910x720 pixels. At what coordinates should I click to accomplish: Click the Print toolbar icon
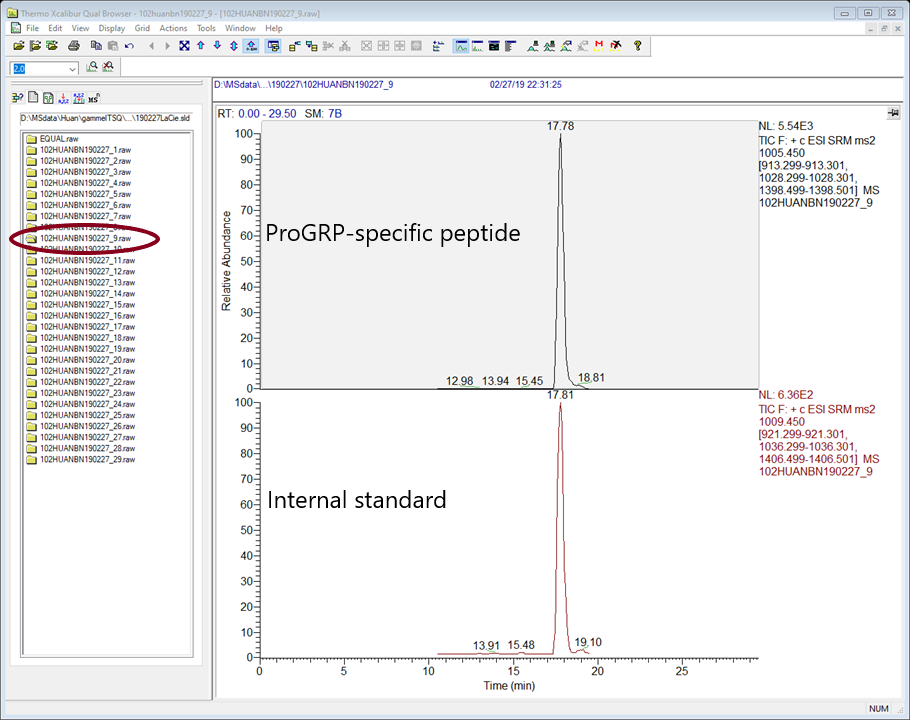pos(74,46)
